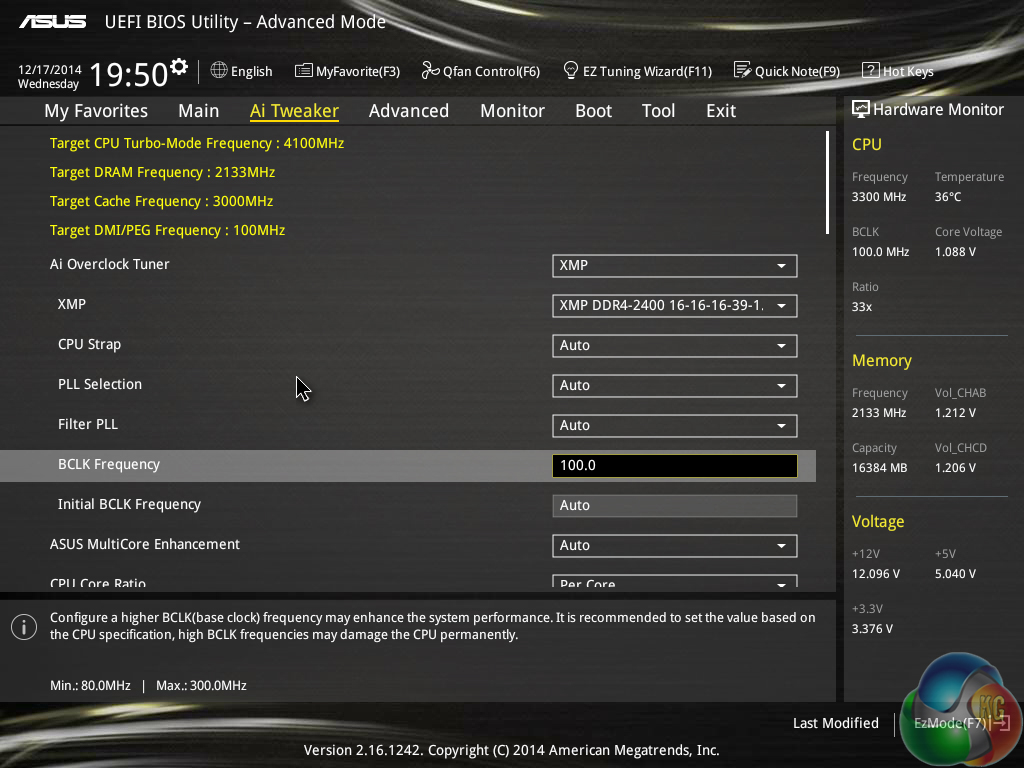Click the Qfan Control fan icon
1024x768 pixels.
(x=430, y=70)
